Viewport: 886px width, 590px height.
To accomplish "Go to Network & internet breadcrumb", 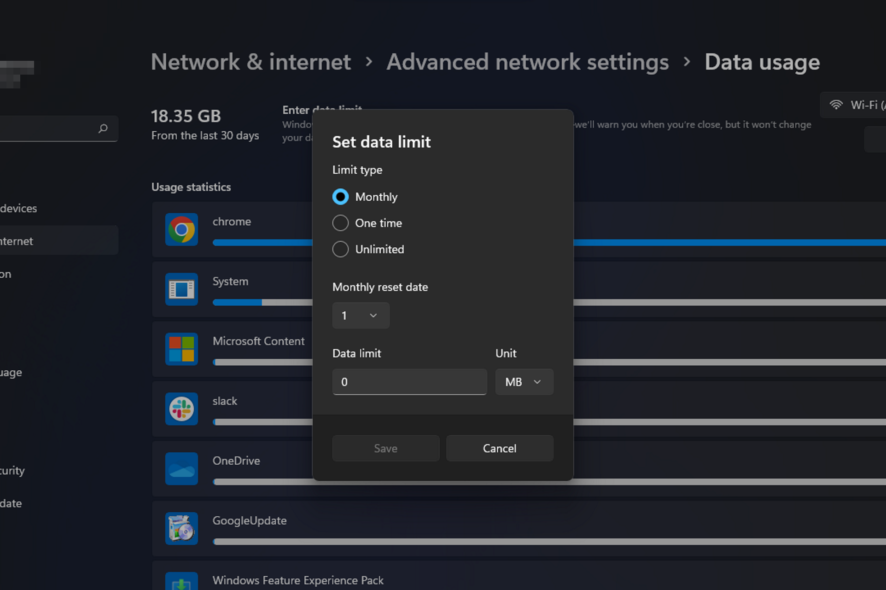I will pyautogui.click(x=251, y=62).
